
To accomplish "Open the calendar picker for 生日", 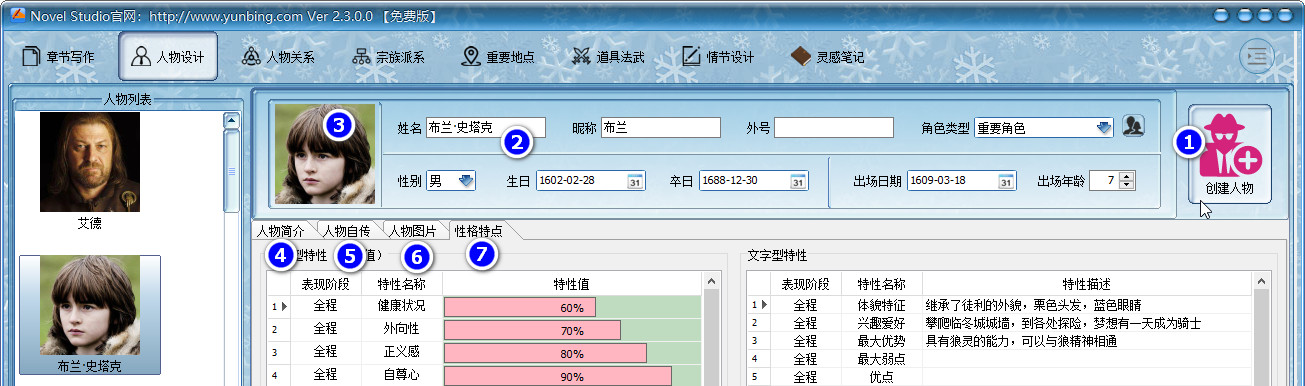I will coord(635,181).
